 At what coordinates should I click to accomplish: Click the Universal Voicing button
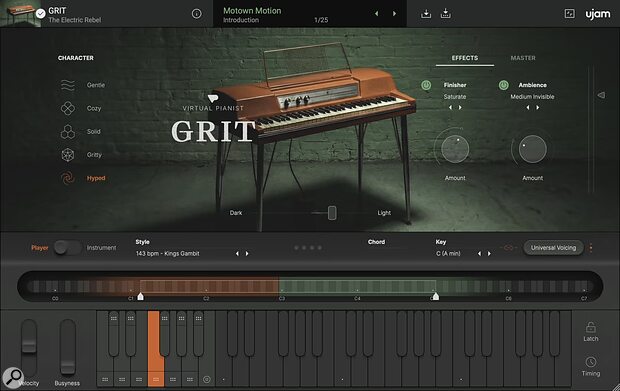point(553,248)
